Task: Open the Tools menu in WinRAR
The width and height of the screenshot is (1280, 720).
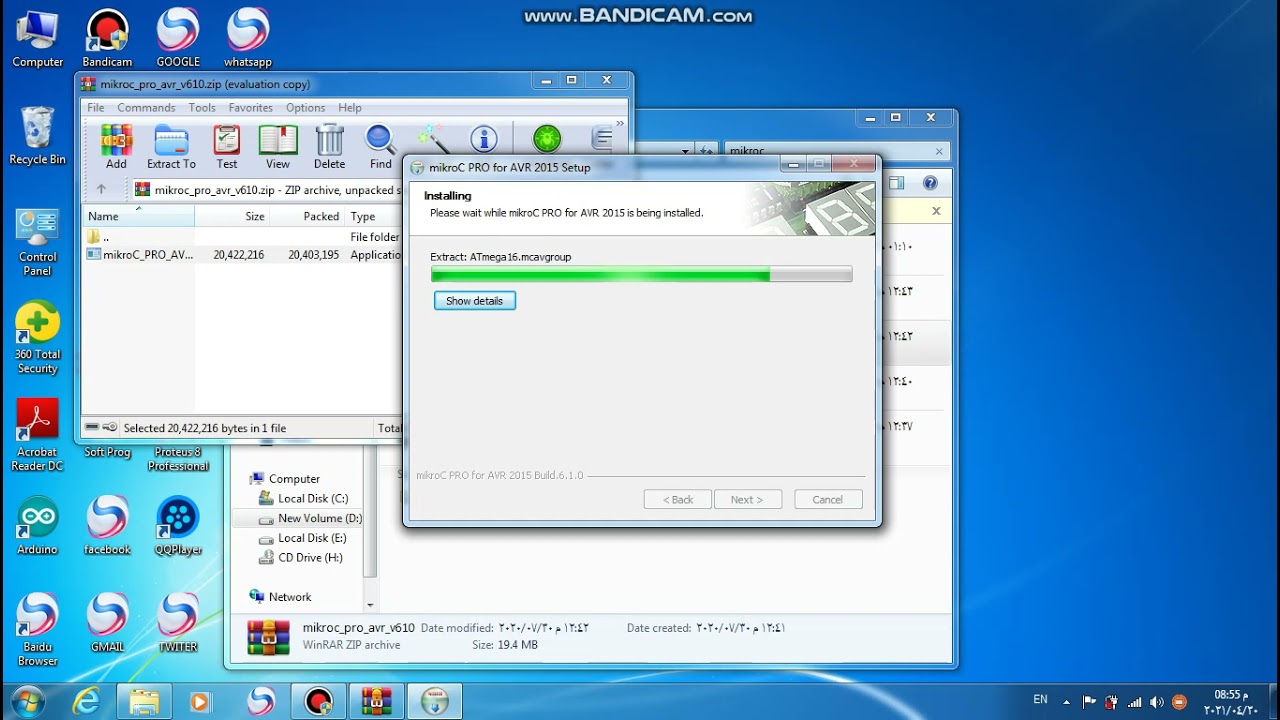Action: pyautogui.click(x=202, y=107)
